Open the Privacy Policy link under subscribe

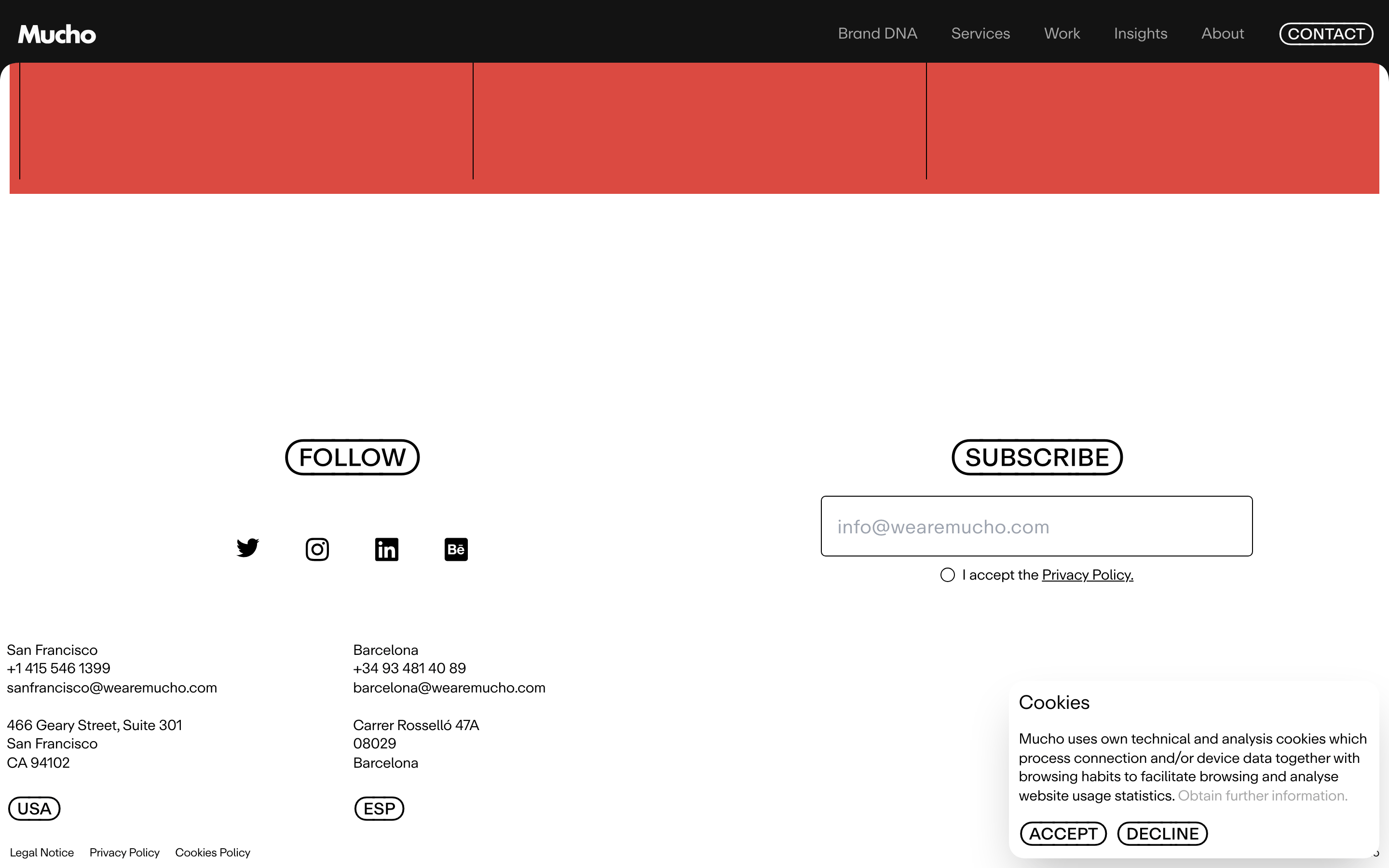coord(1087,575)
